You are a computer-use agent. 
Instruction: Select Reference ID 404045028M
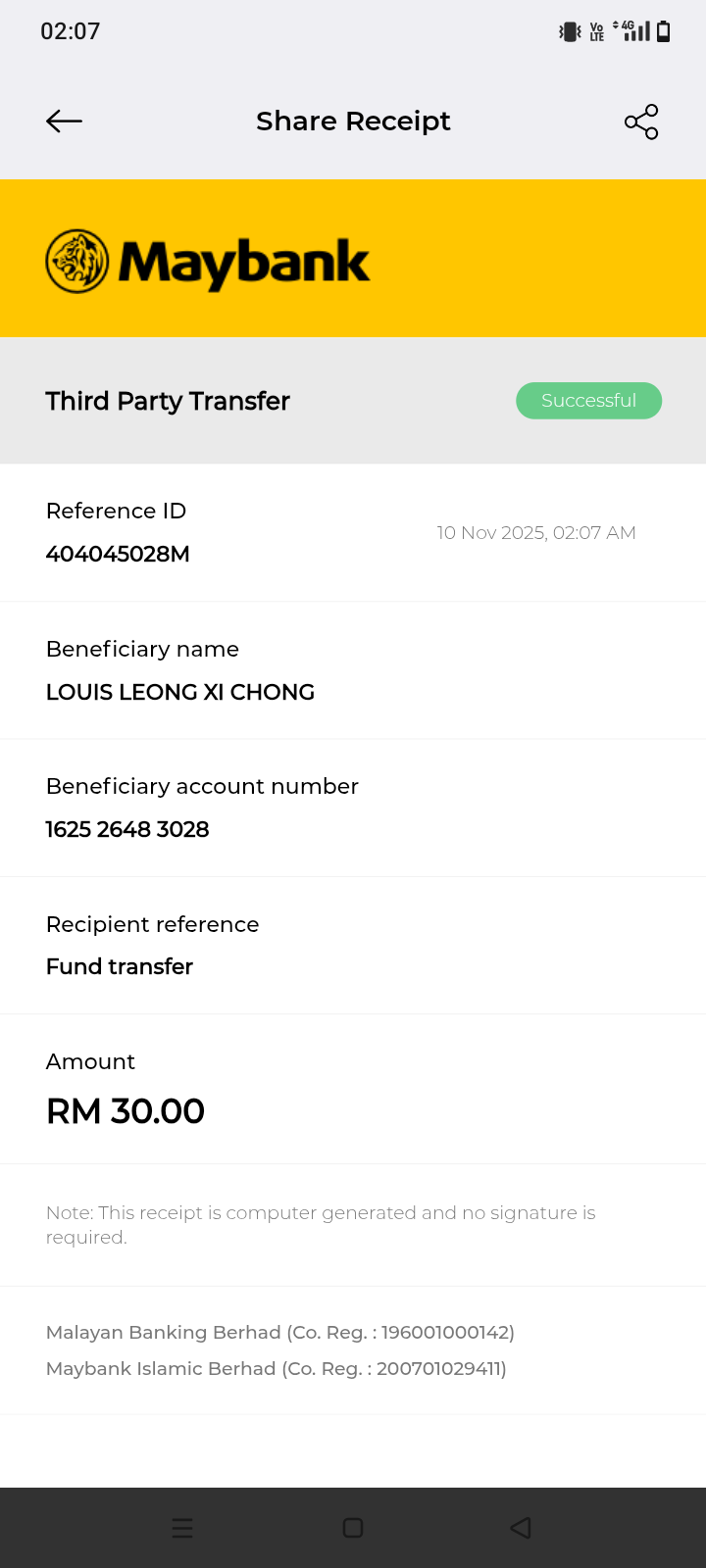(x=118, y=554)
